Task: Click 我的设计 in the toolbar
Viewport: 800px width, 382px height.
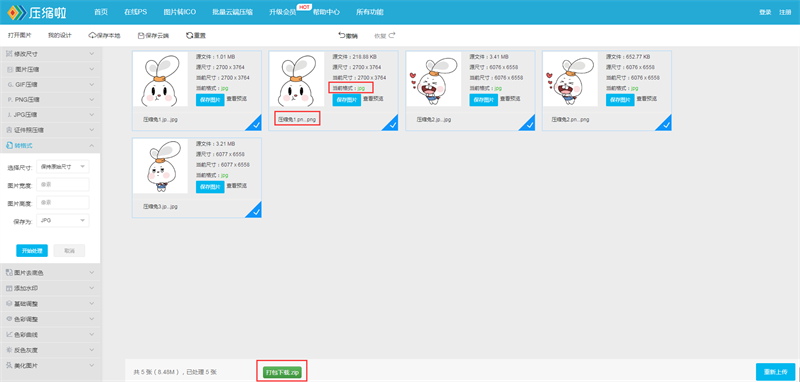Action: [x=60, y=36]
